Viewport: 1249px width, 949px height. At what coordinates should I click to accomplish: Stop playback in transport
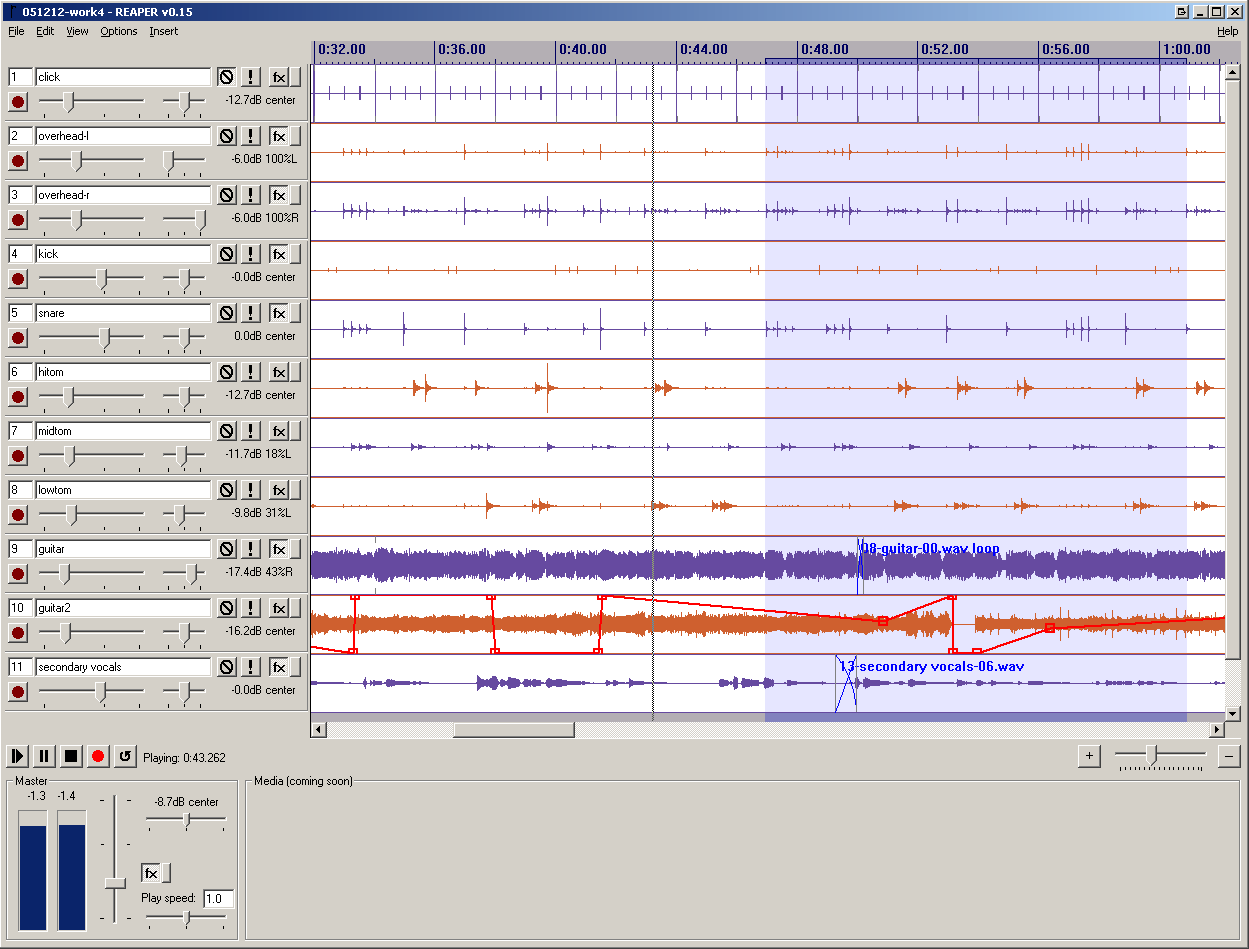coord(71,756)
